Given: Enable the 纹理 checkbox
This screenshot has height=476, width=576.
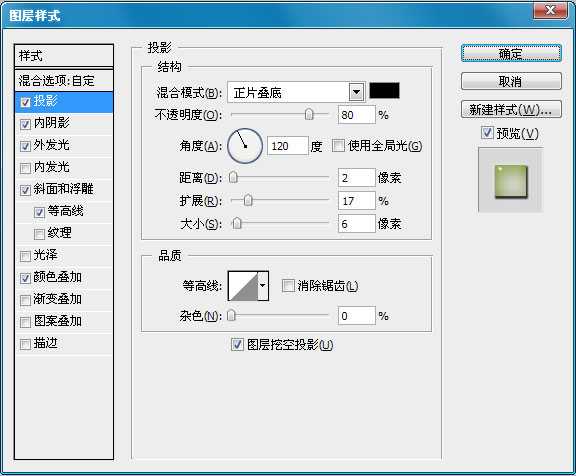Looking at the screenshot, I should click(x=39, y=234).
